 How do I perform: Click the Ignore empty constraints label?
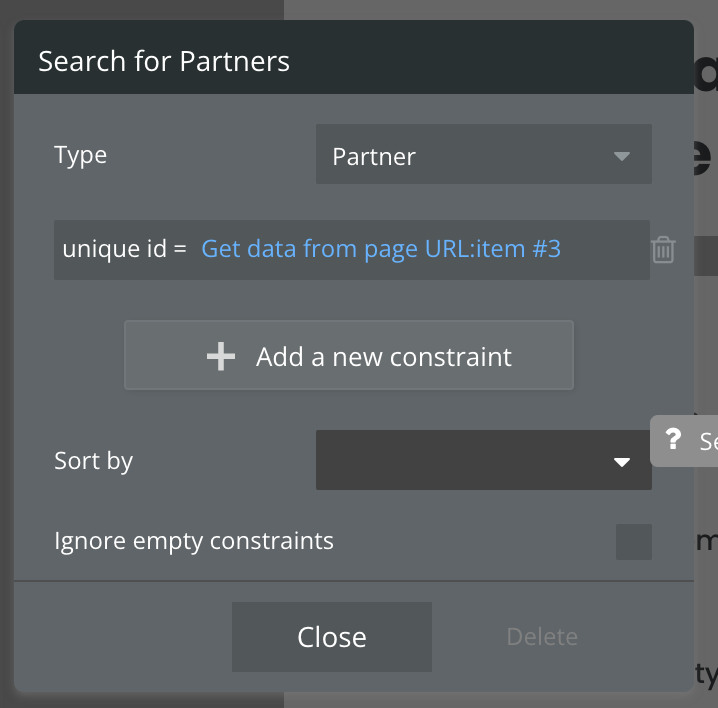coord(194,542)
